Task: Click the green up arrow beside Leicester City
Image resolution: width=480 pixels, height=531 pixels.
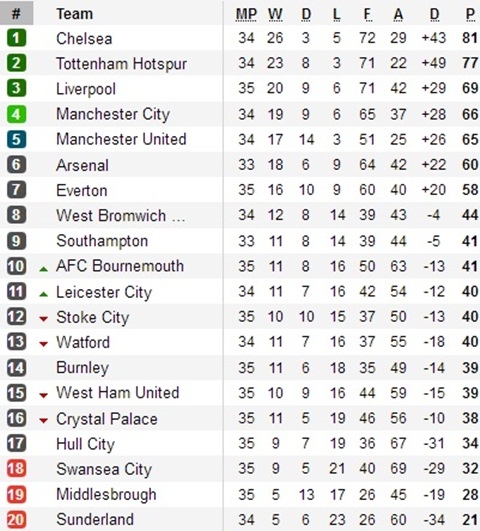Action: tap(43, 295)
